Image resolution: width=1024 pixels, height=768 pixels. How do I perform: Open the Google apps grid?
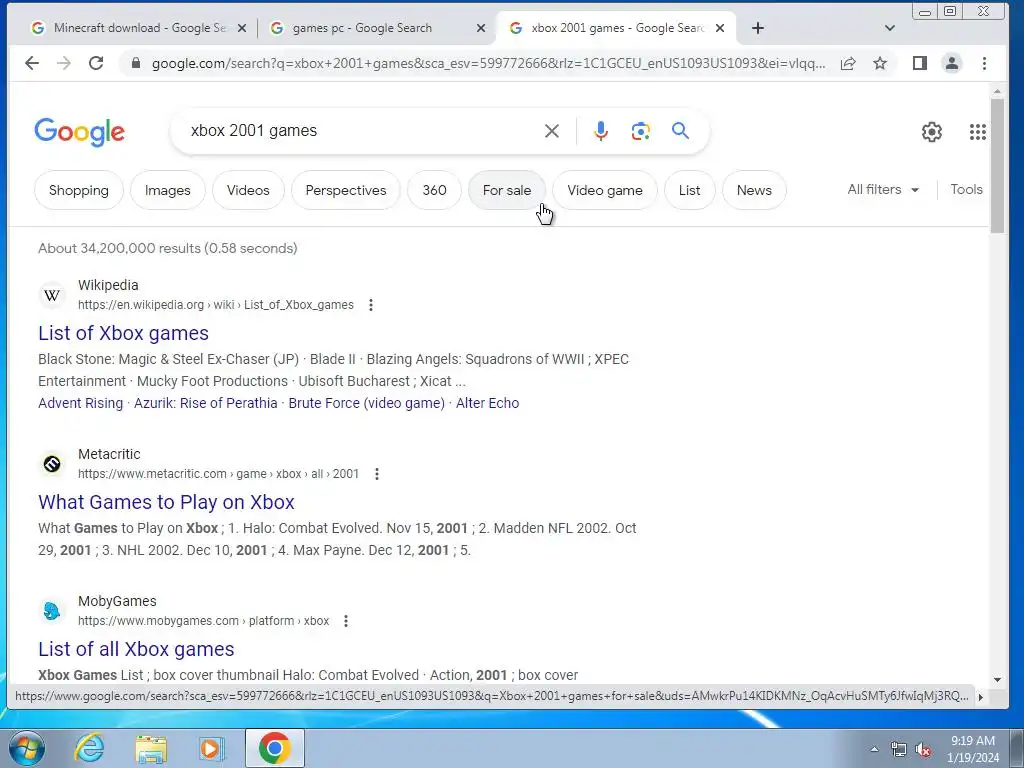click(978, 132)
